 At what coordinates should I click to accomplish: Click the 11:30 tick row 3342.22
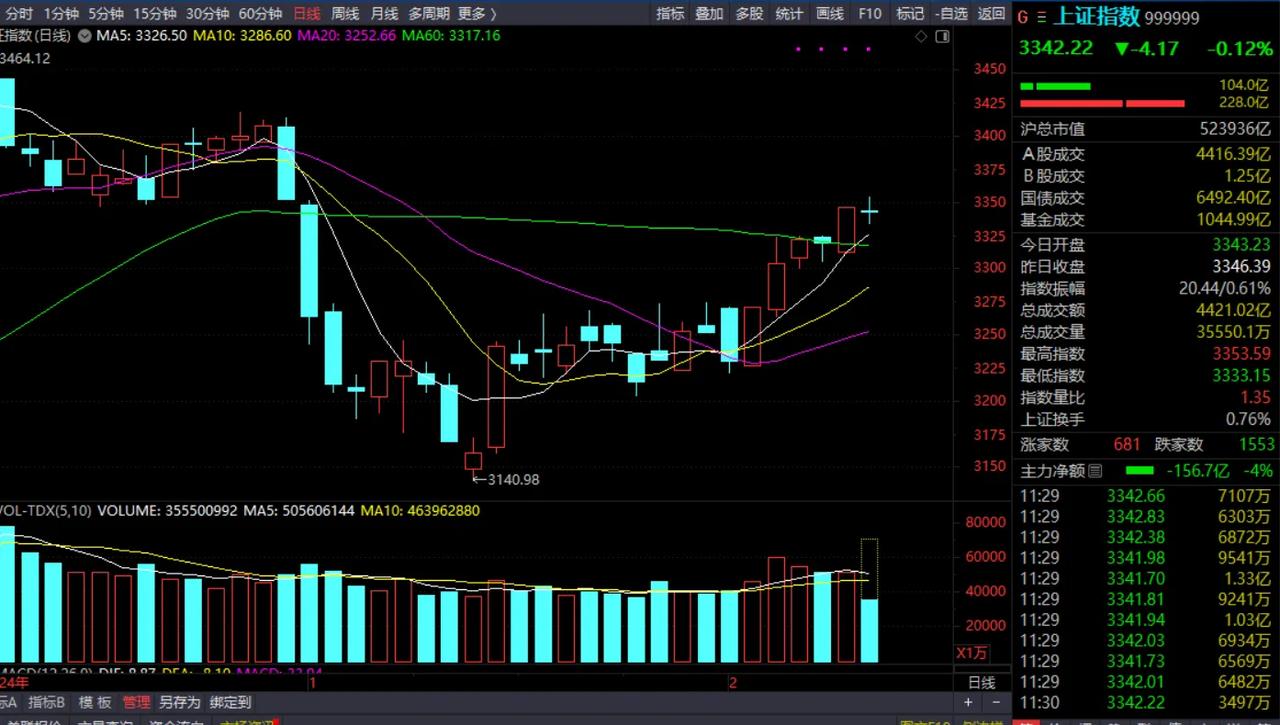click(x=1146, y=704)
